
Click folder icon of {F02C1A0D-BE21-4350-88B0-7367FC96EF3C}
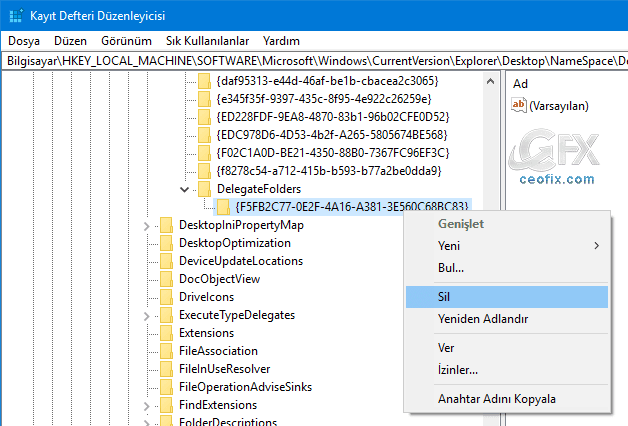[204, 153]
